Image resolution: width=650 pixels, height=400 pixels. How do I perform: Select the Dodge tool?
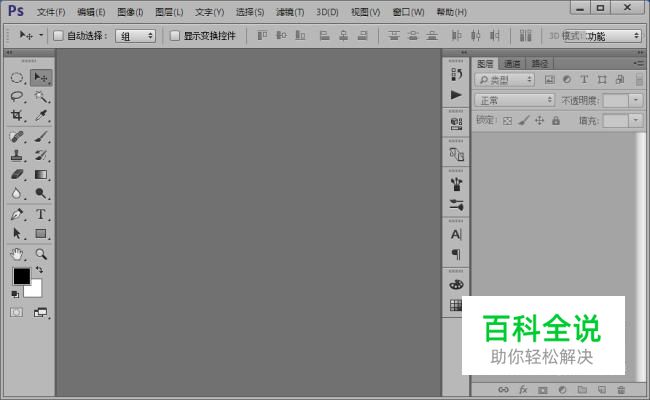[x=41, y=193]
